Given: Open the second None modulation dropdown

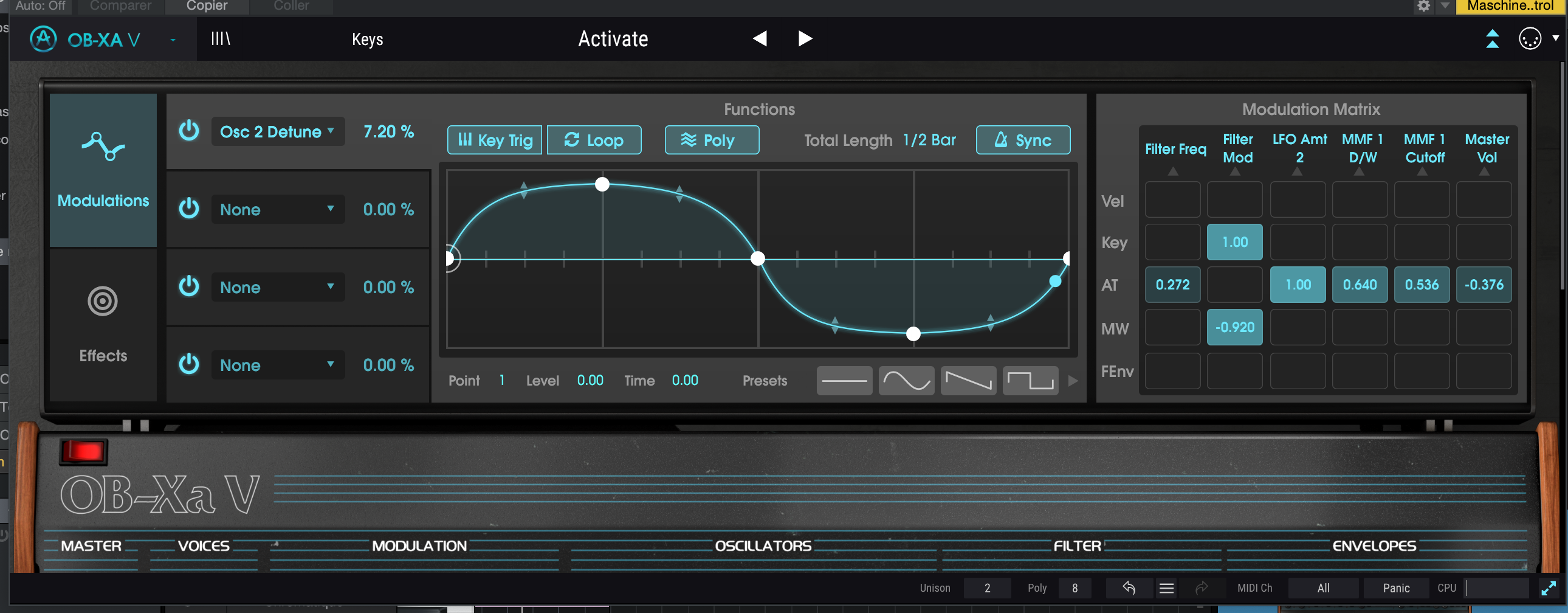Looking at the screenshot, I should pyautogui.click(x=278, y=286).
